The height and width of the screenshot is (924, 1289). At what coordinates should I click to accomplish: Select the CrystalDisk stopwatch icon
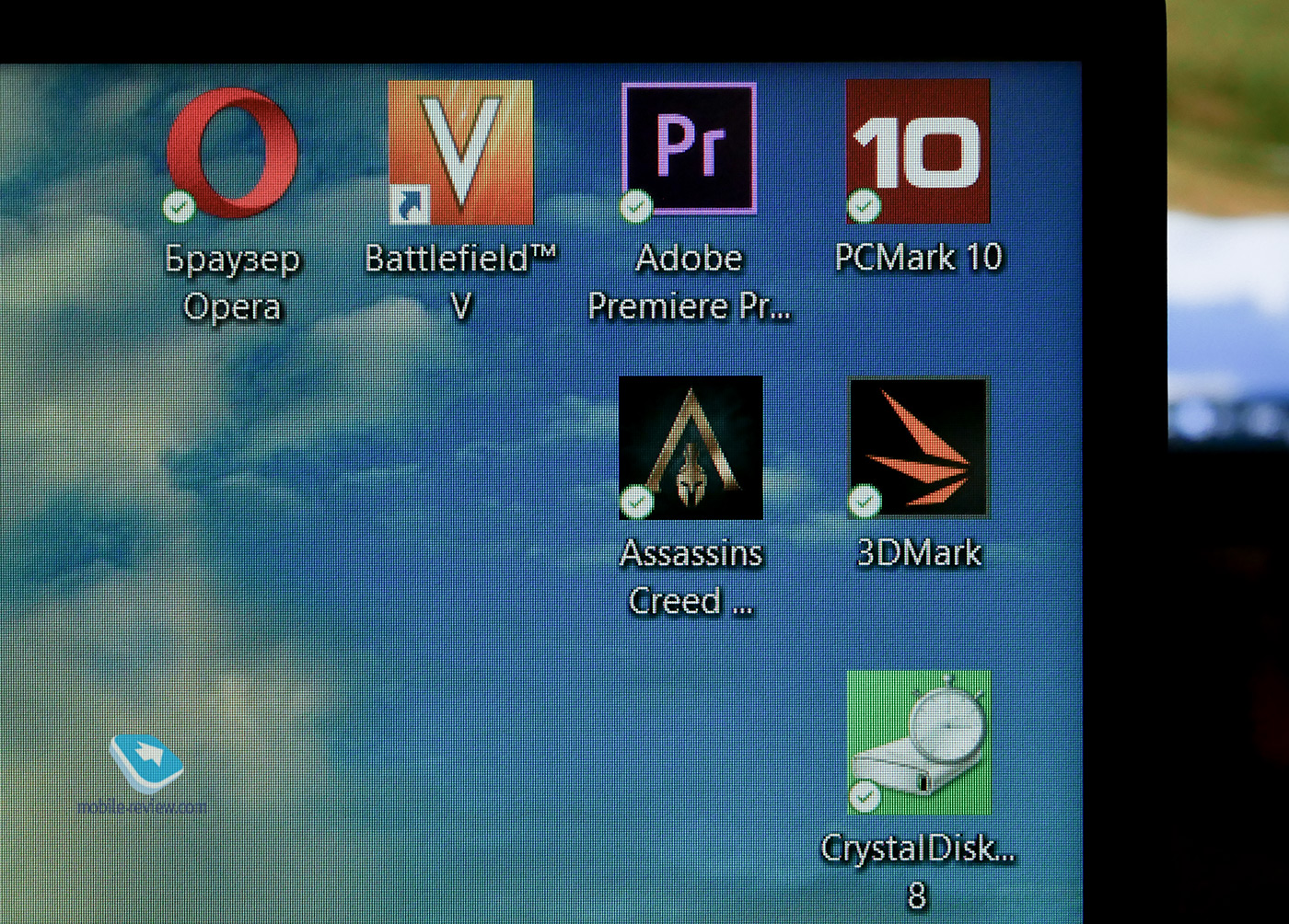coord(919,743)
